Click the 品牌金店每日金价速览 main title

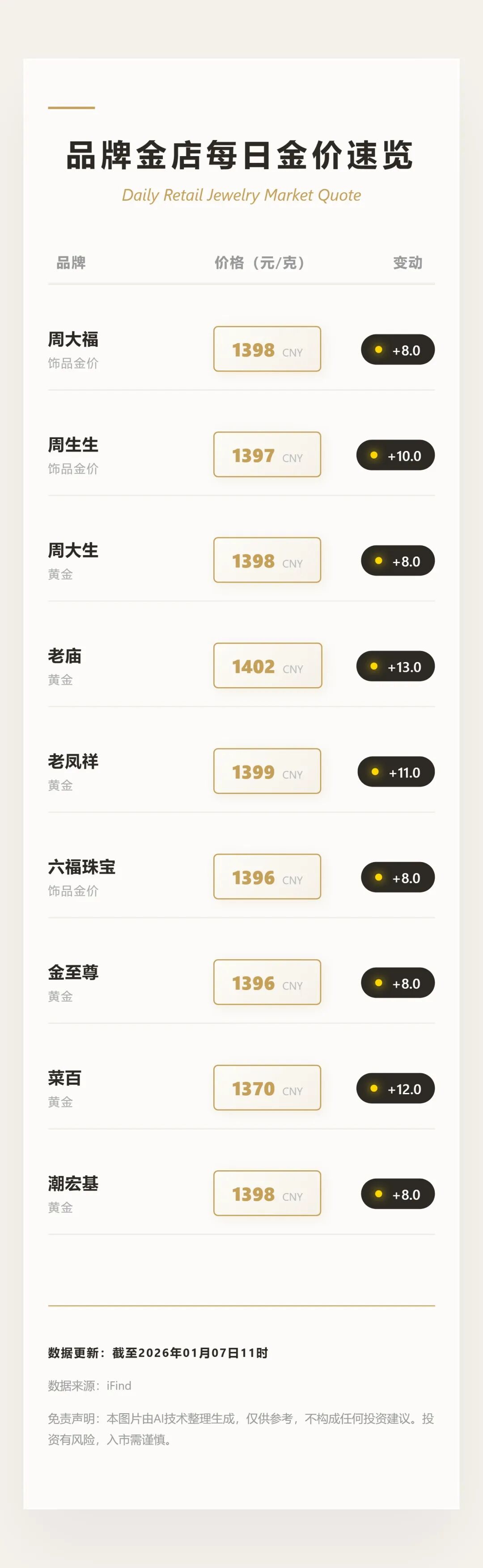coord(240,155)
